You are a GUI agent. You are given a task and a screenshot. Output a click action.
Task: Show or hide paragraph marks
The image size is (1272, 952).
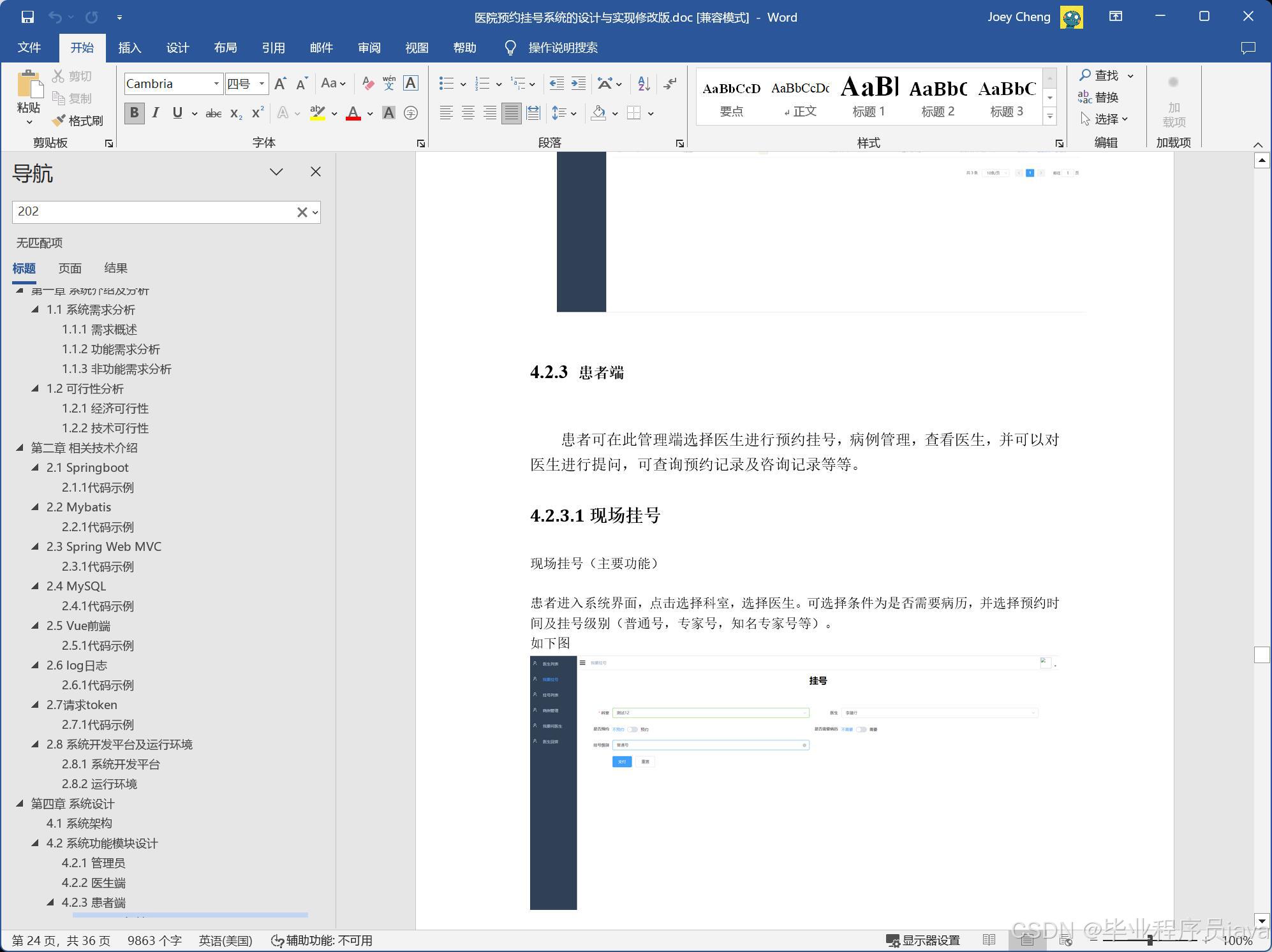(x=670, y=84)
